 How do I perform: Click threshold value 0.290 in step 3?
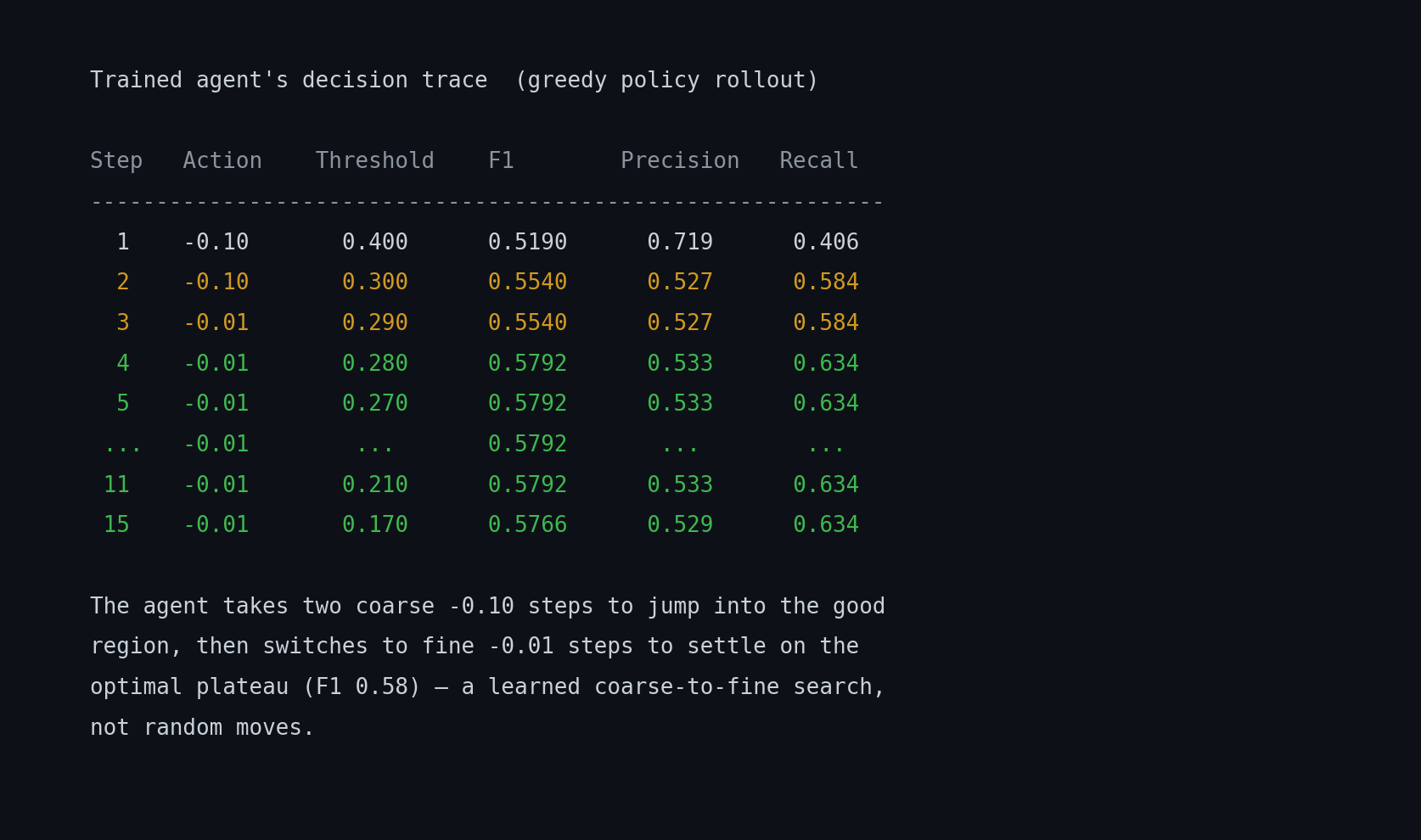click(375, 323)
